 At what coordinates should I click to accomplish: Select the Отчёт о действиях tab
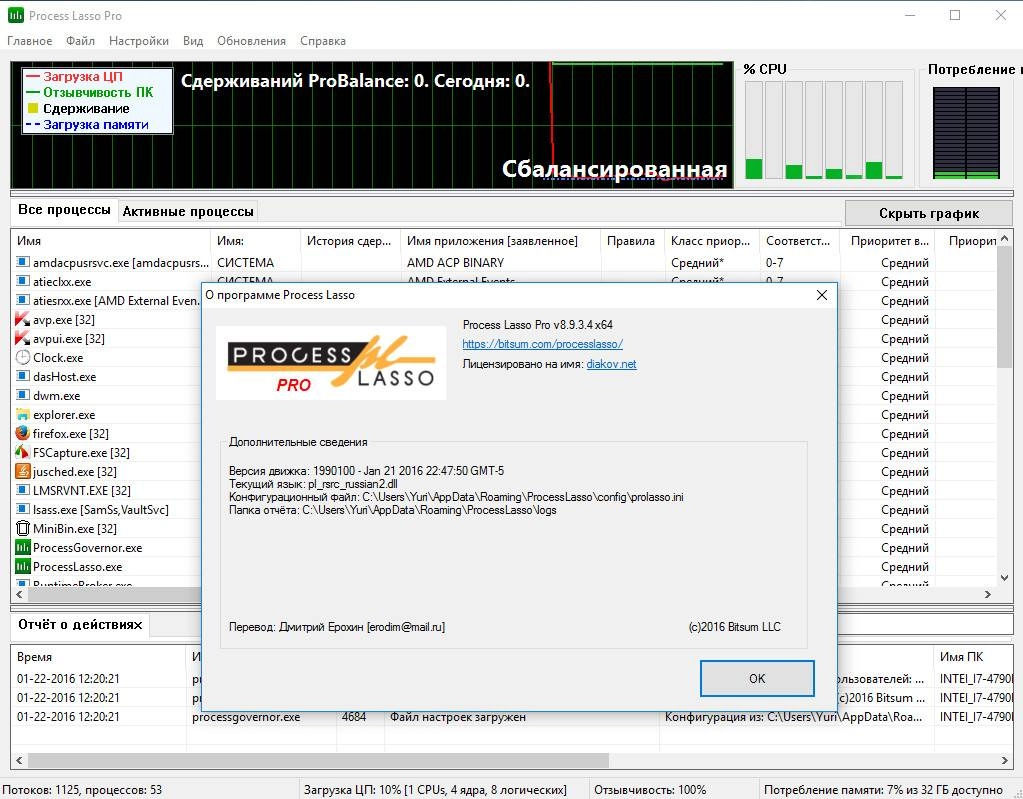[80, 624]
